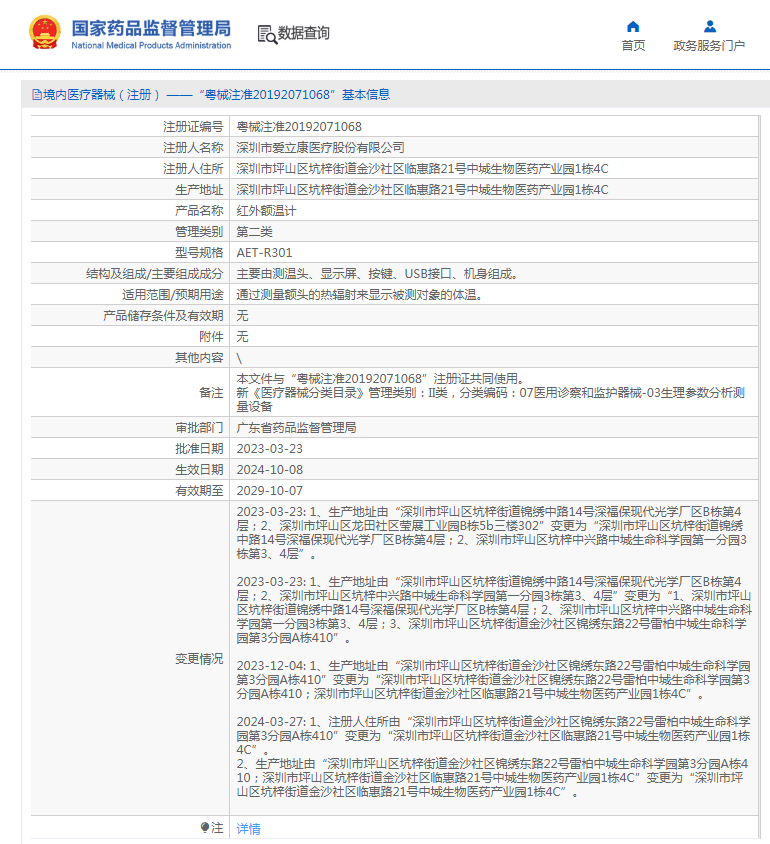Open 政务服务门户 user icon
This screenshot has width=770, height=844.
(x=710, y=26)
